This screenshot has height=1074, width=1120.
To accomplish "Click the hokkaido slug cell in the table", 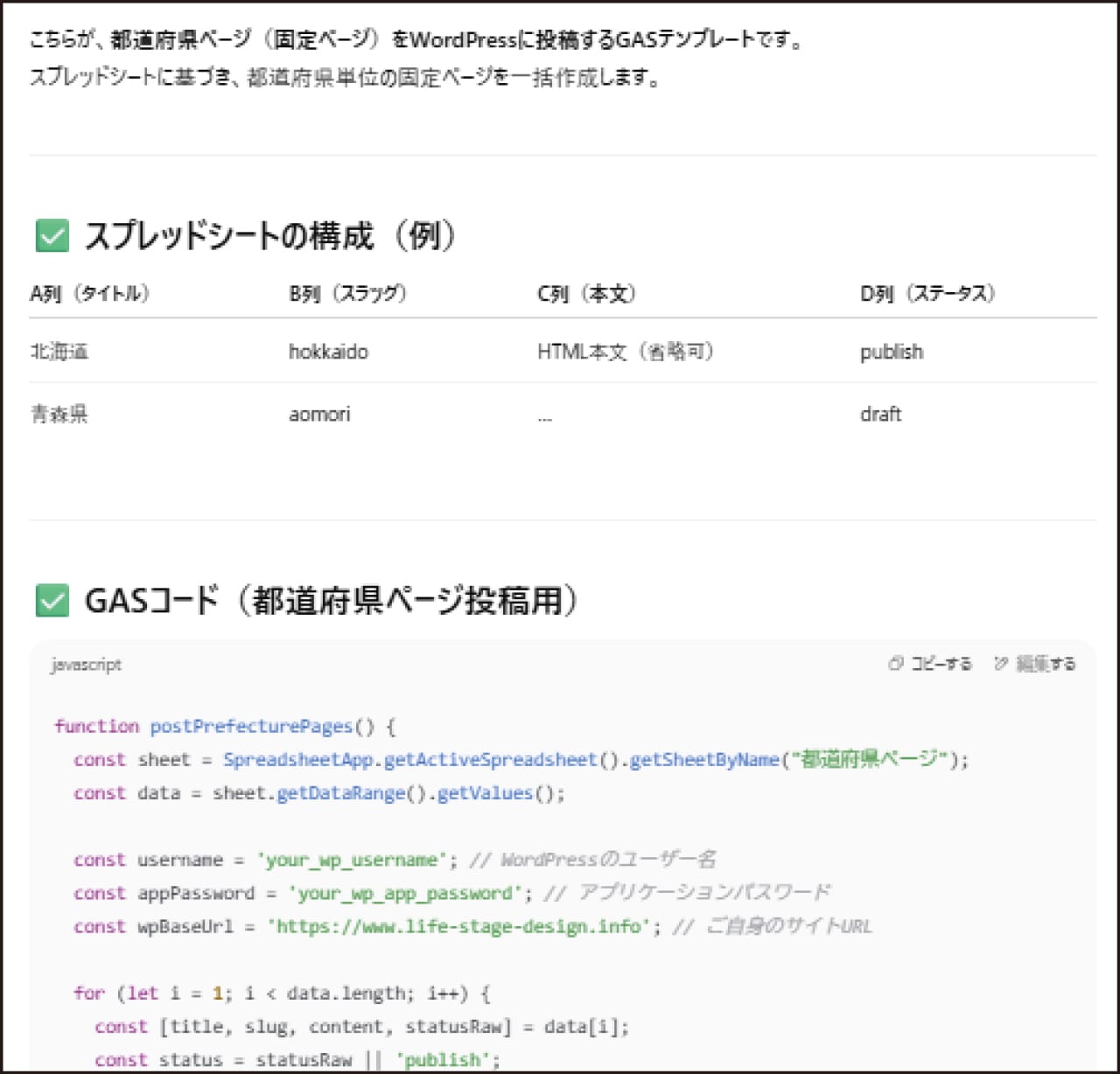I will pos(329,352).
